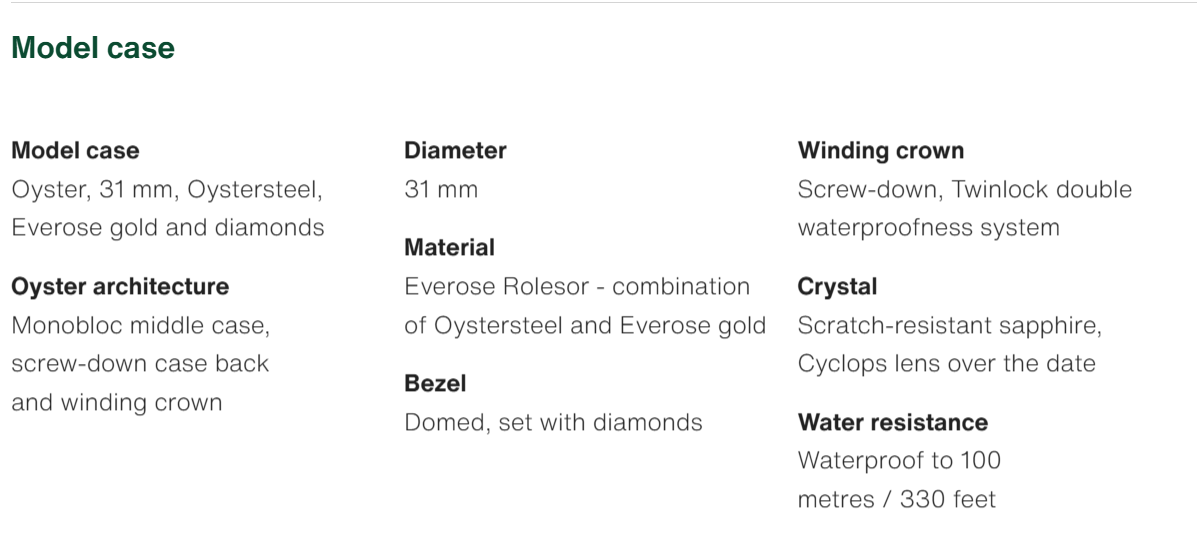Click the "Scratch-resistant sapphire," text
Viewport: 1197px width, 535px height.
[x=949, y=325]
